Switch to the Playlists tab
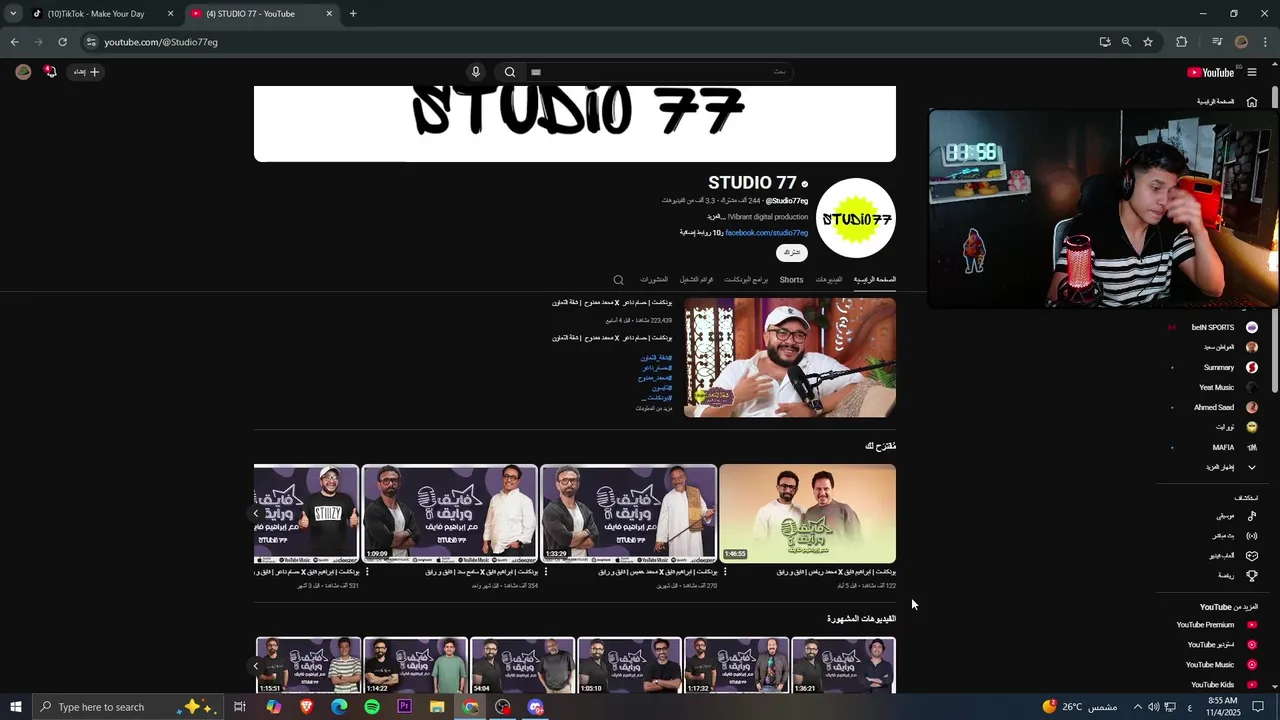Viewport: 1280px width, 720px height. [696, 280]
